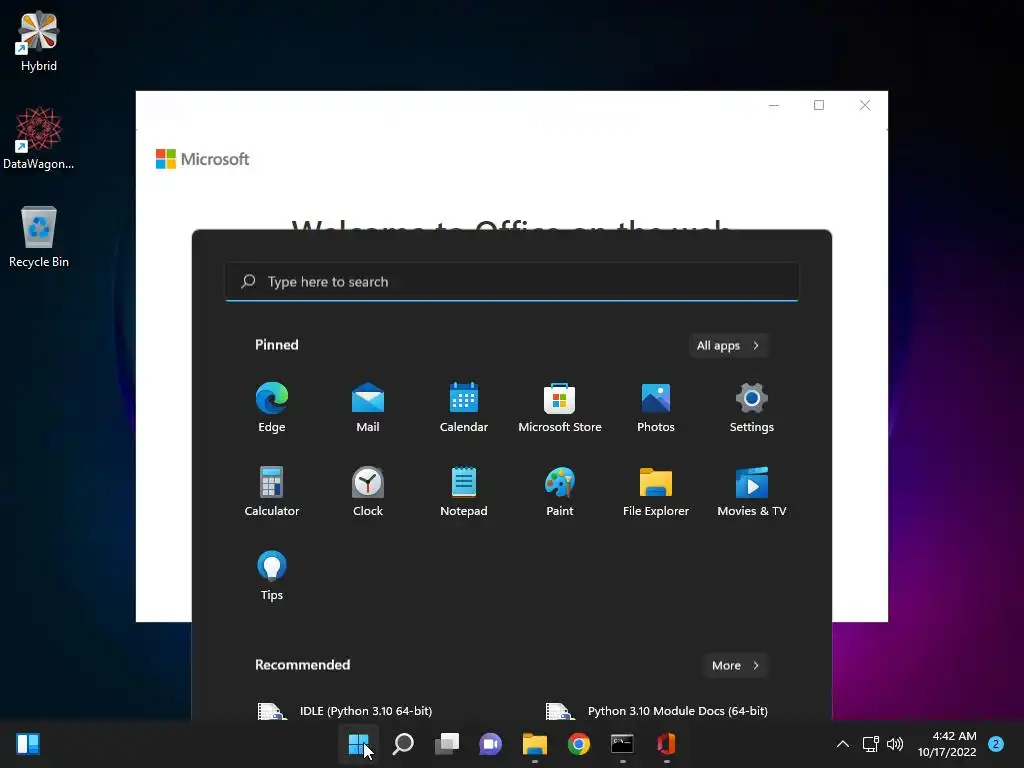
Task: Close the Office window
Action: coord(865,105)
